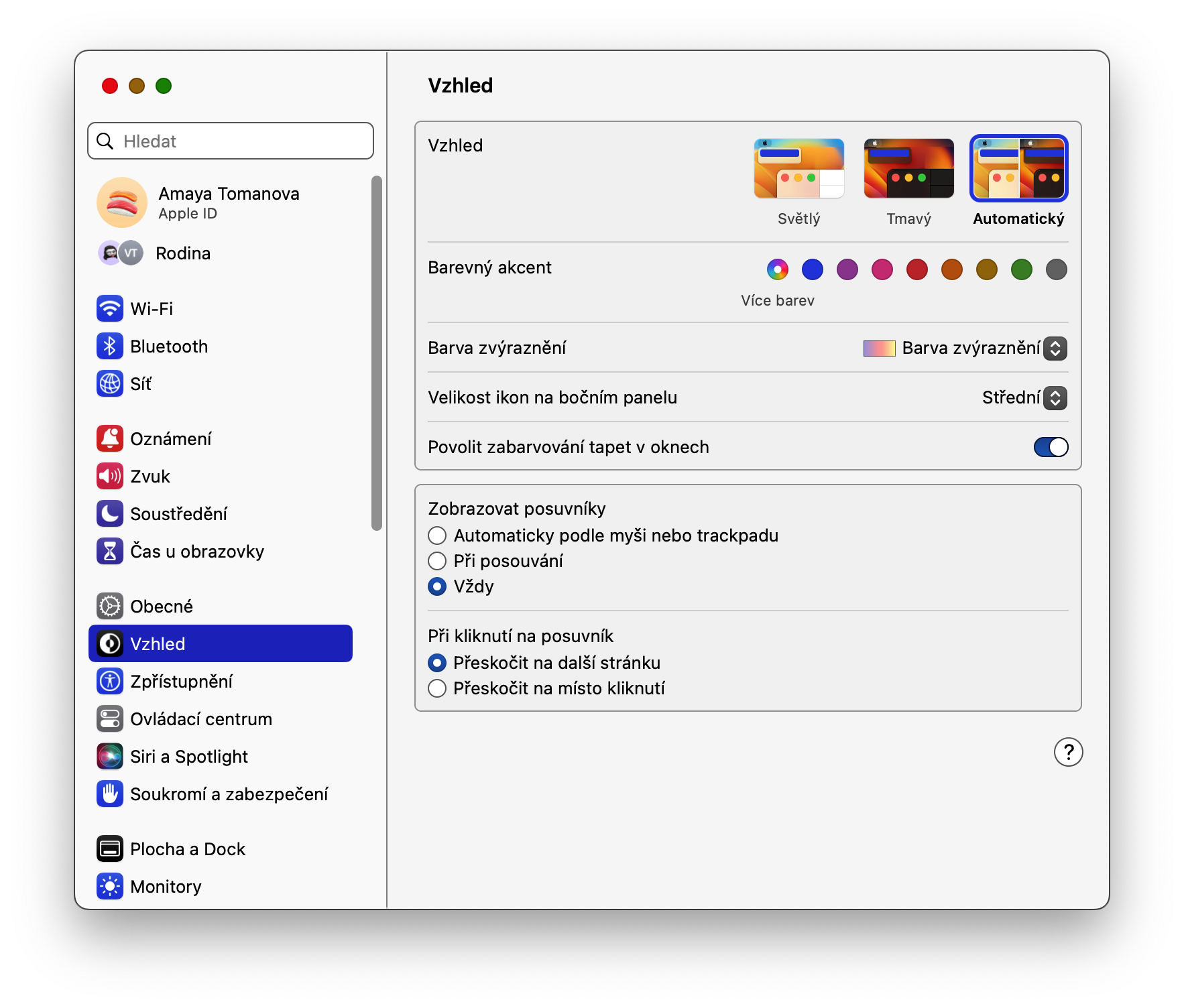
Task: Pick orange accent color
Action: (x=952, y=269)
